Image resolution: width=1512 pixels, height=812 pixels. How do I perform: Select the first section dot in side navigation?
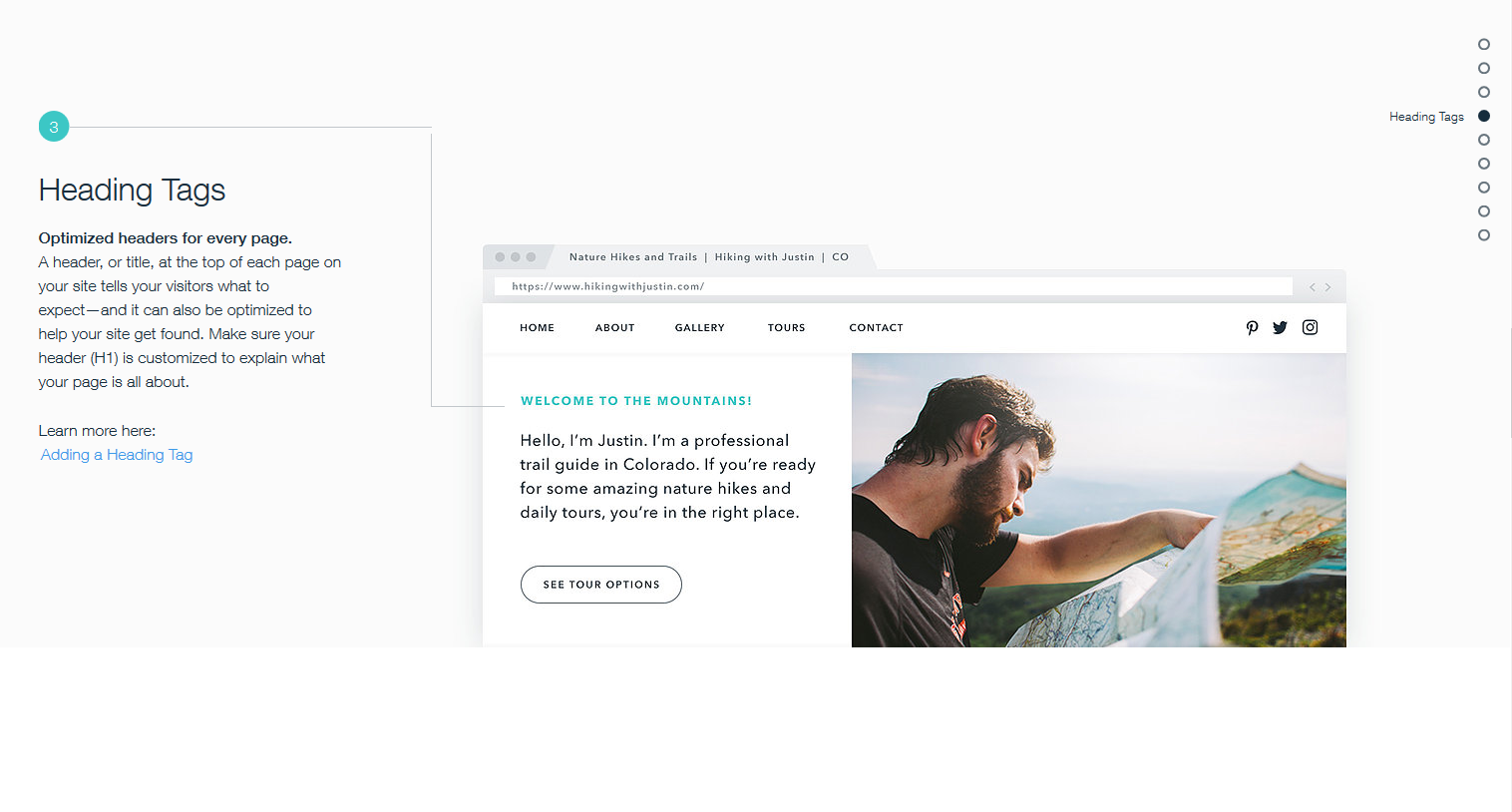1484,44
